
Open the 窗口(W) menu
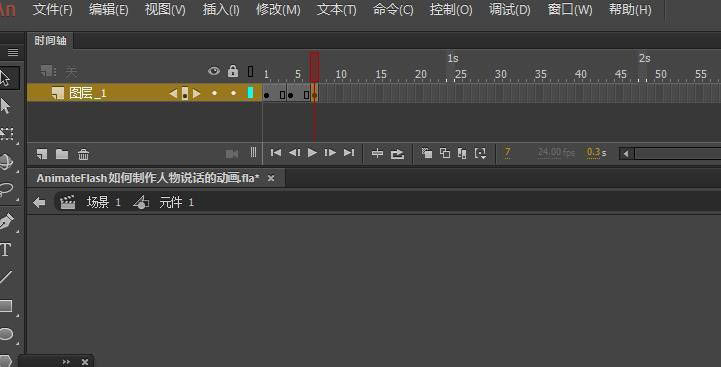[570, 10]
